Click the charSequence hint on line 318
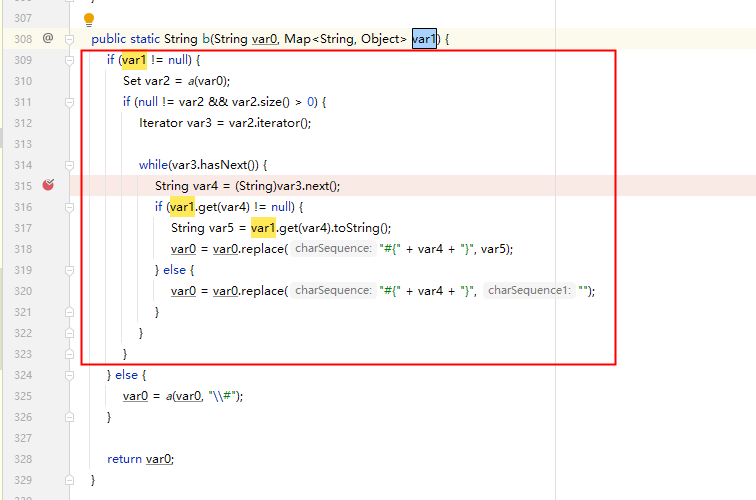This screenshot has width=756, height=500. 333,248
